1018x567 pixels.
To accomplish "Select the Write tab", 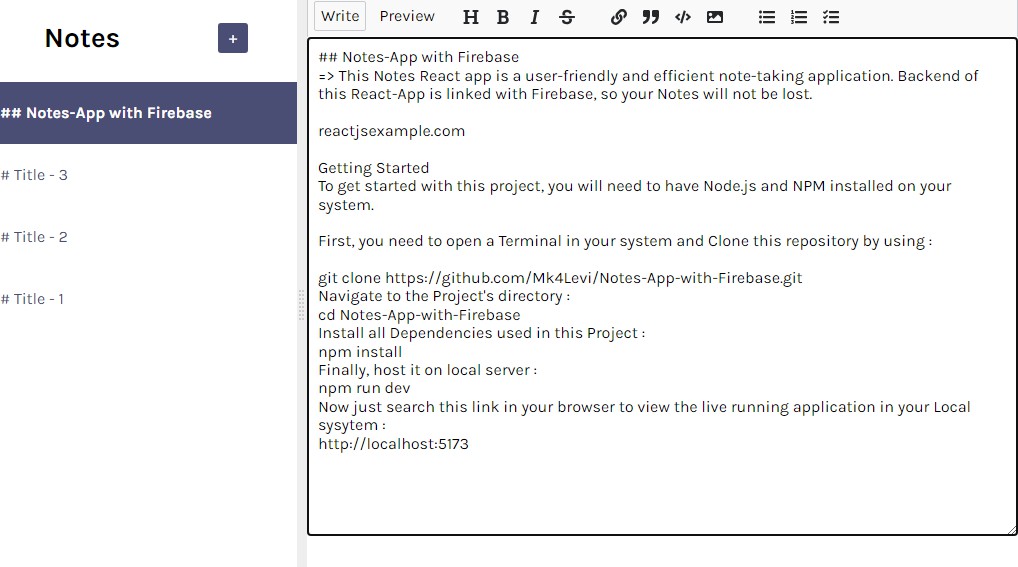I will (340, 16).
